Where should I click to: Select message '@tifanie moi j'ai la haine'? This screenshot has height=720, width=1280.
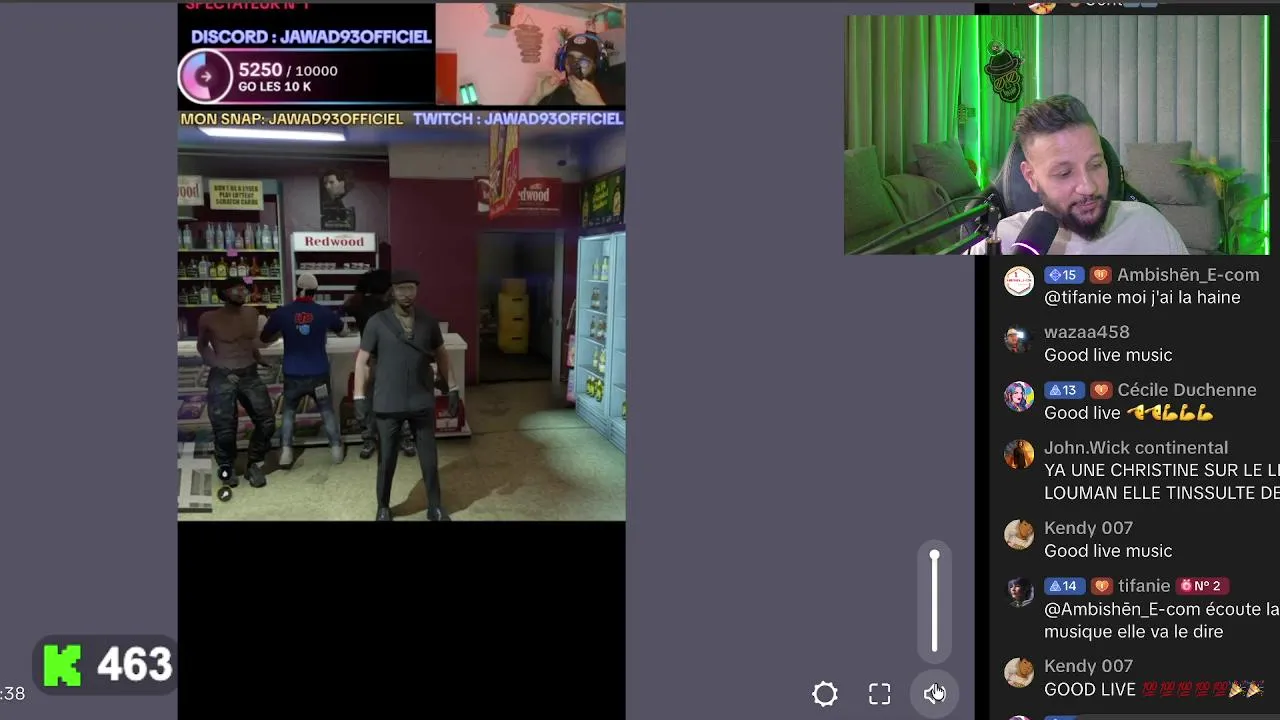pos(1142,298)
